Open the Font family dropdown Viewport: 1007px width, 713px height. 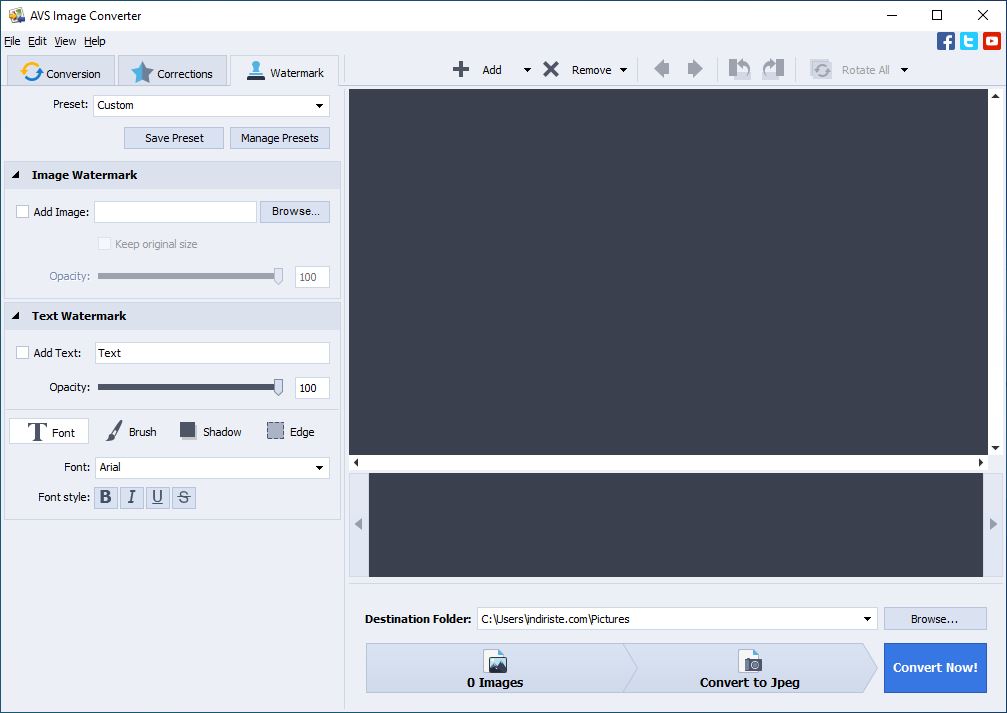pos(212,468)
